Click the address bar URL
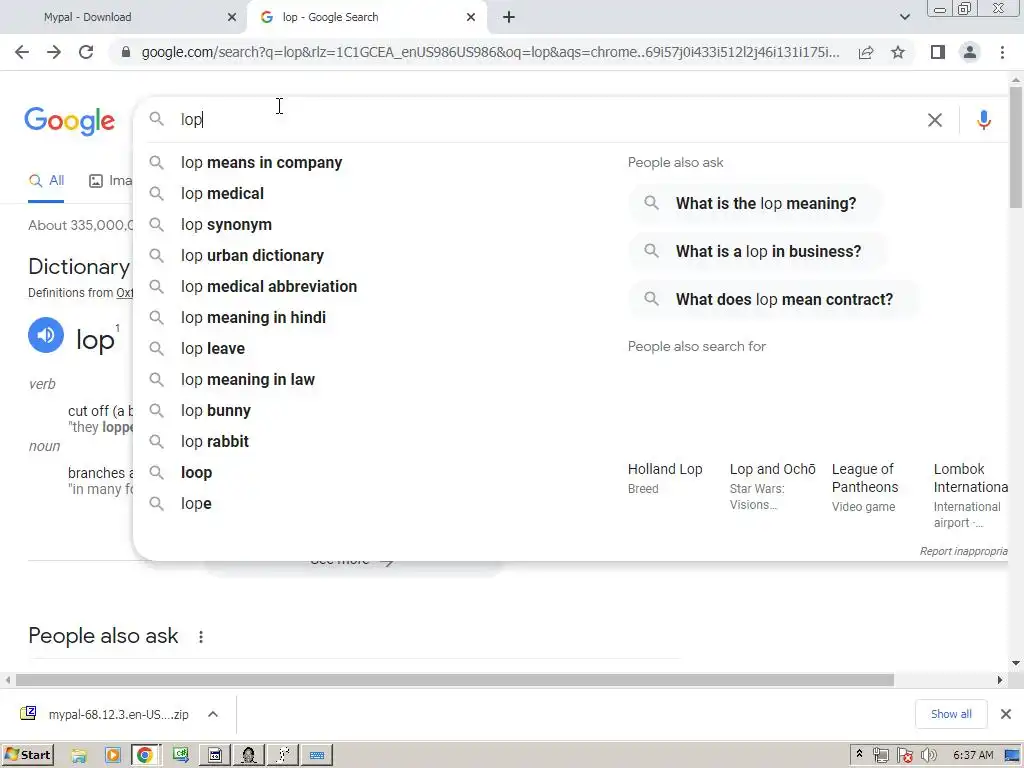This screenshot has width=1024, height=768. point(490,52)
